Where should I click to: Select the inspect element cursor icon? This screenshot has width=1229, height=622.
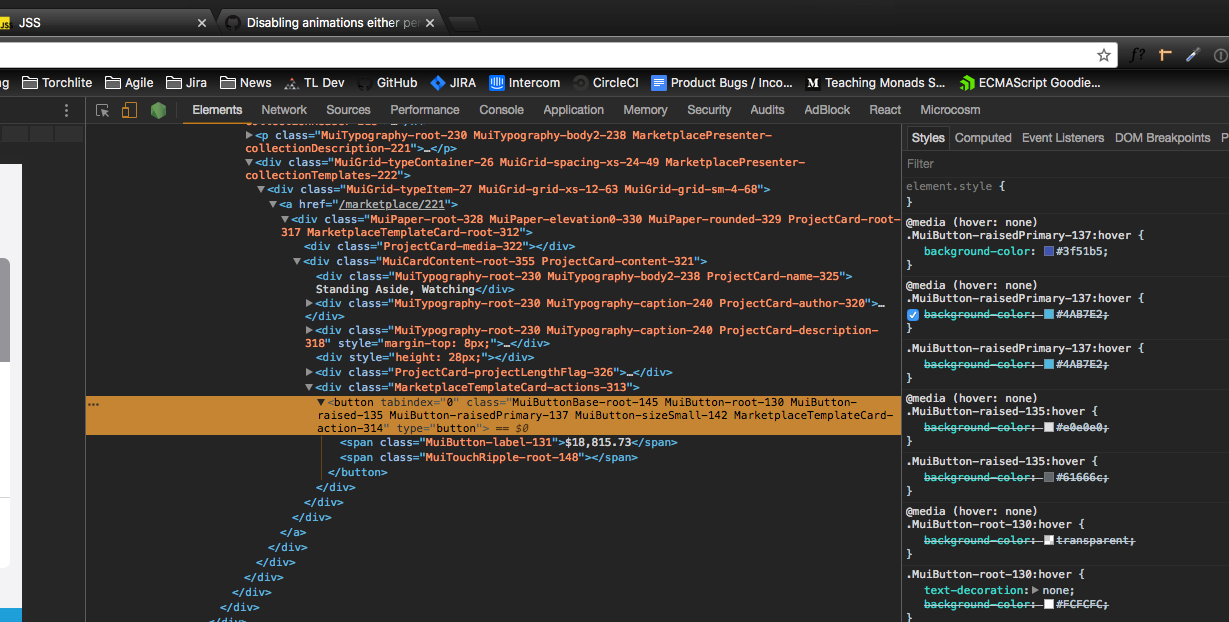(x=102, y=110)
